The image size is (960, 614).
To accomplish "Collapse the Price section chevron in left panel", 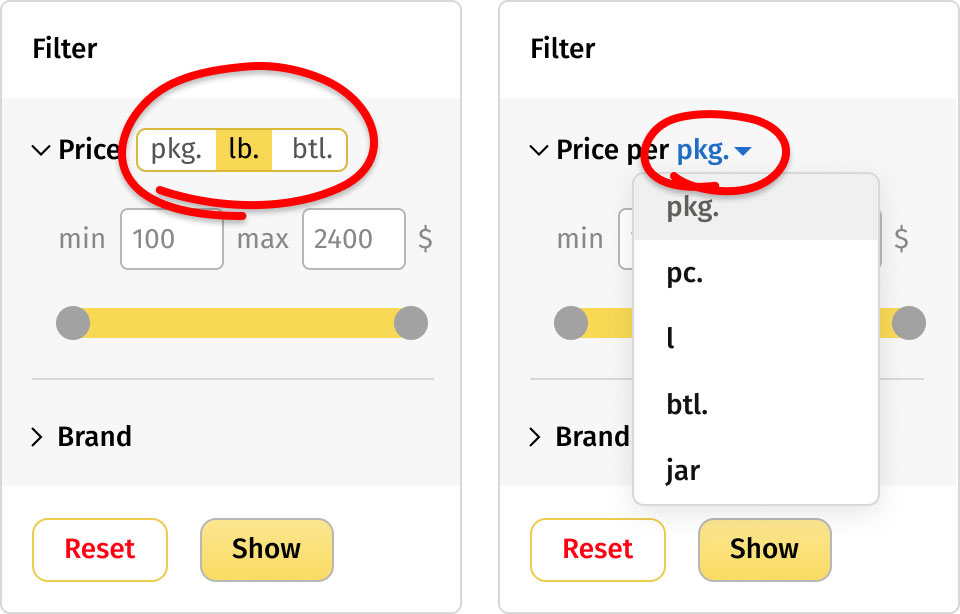I will tap(41, 150).
